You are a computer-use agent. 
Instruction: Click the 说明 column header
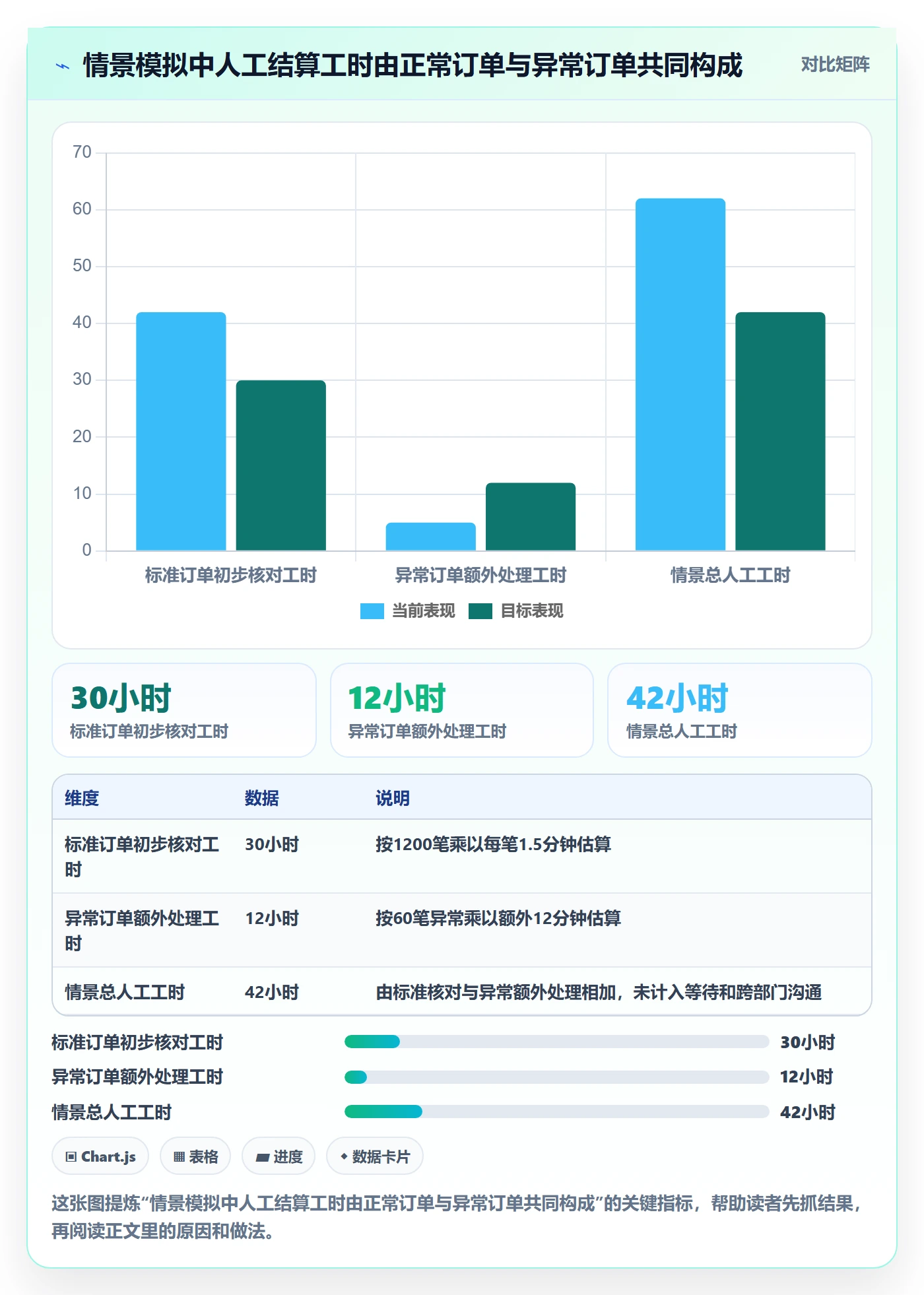click(x=393, y=798)
